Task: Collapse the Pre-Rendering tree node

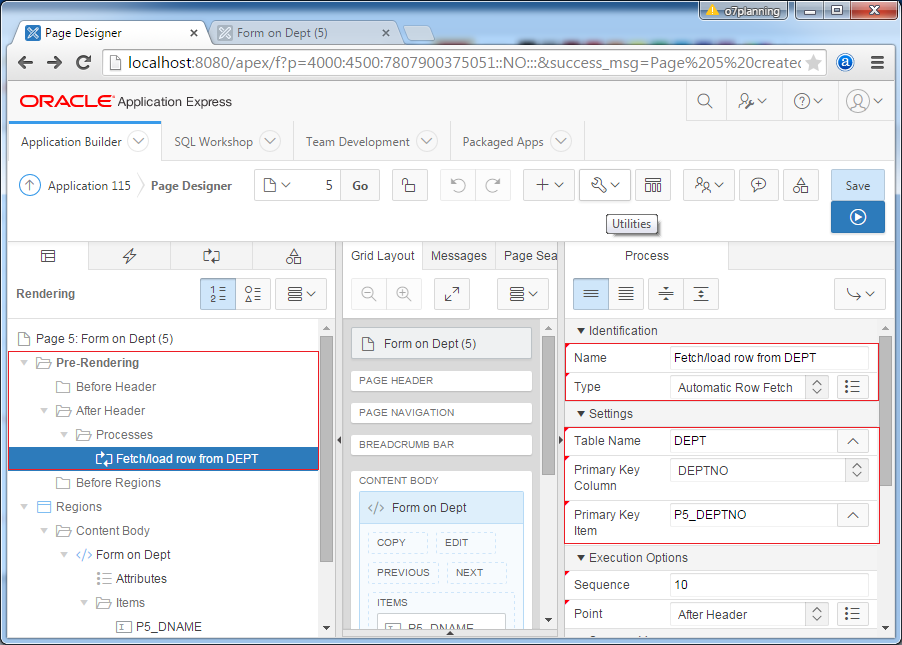Action: coord(24,362)
